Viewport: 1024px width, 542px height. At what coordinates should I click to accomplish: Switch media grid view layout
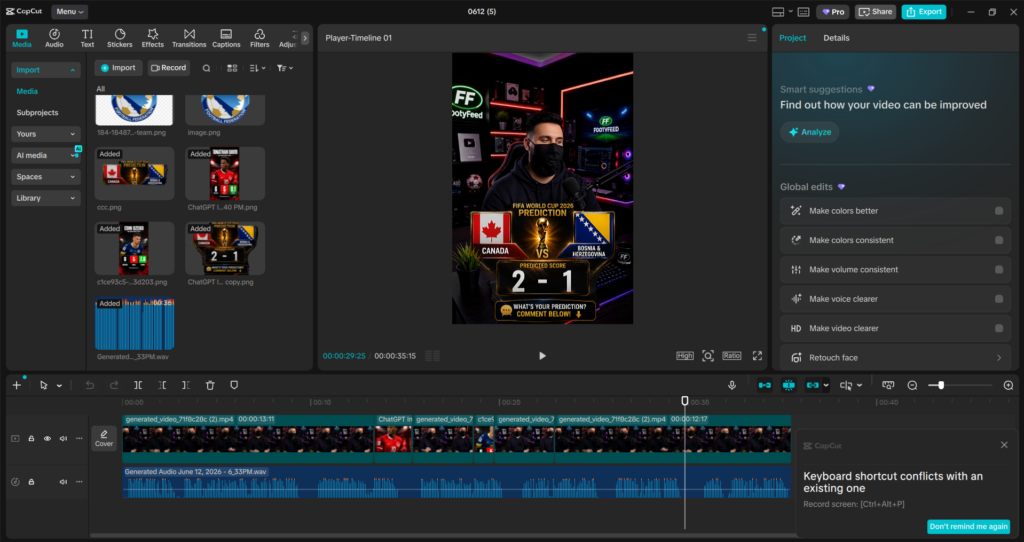[x=232, y=68]
